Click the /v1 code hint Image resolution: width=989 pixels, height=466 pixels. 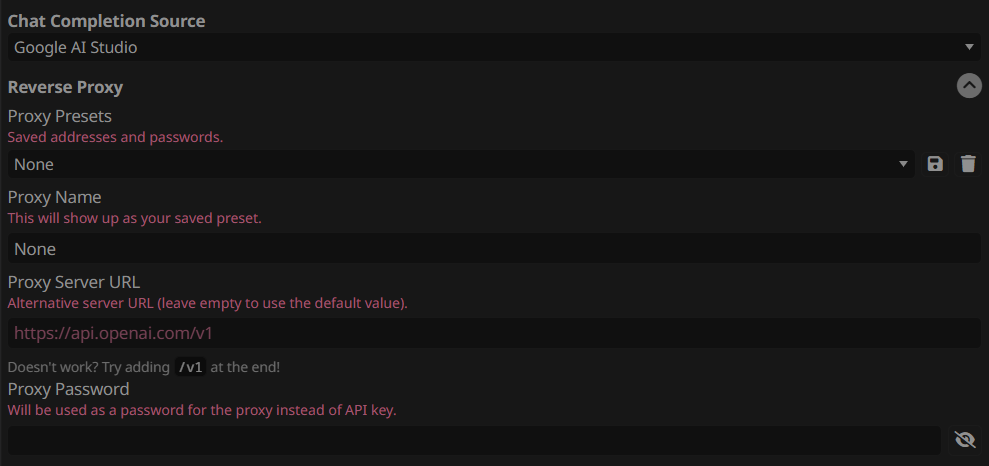coord(190,368)
